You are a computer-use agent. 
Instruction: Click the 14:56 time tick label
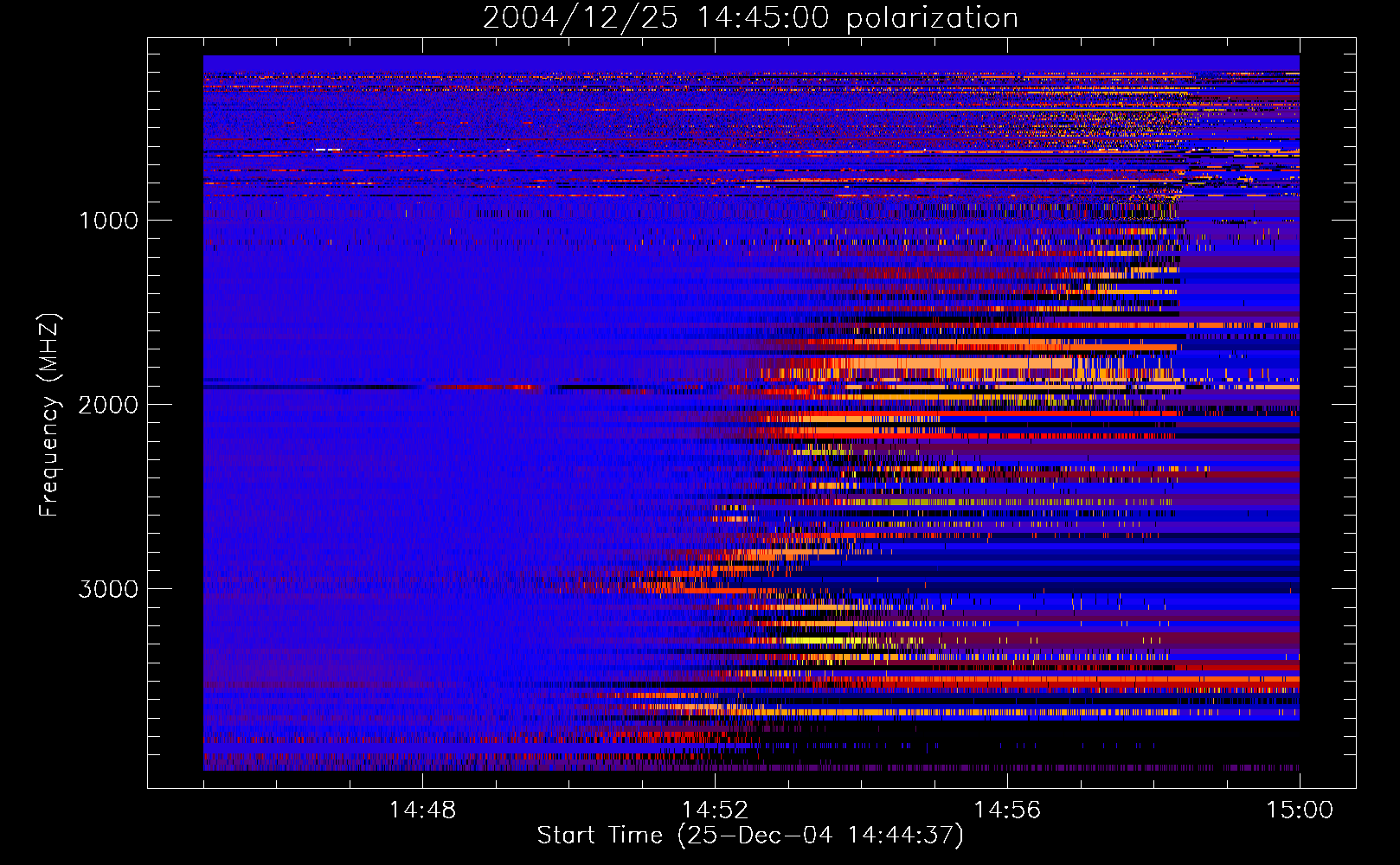point(1007,811)
